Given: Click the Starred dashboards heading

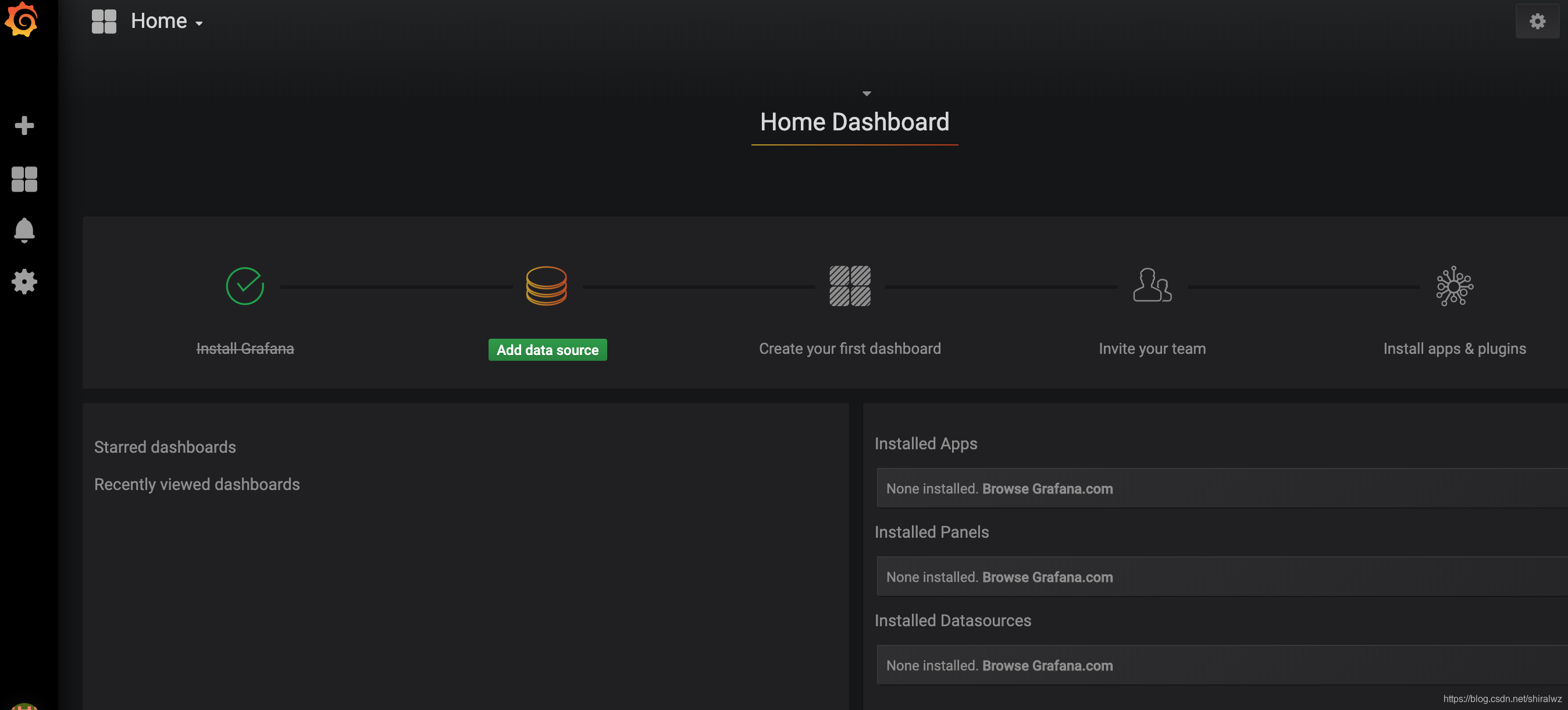Looking at the screenshot, I should point(165,448).
